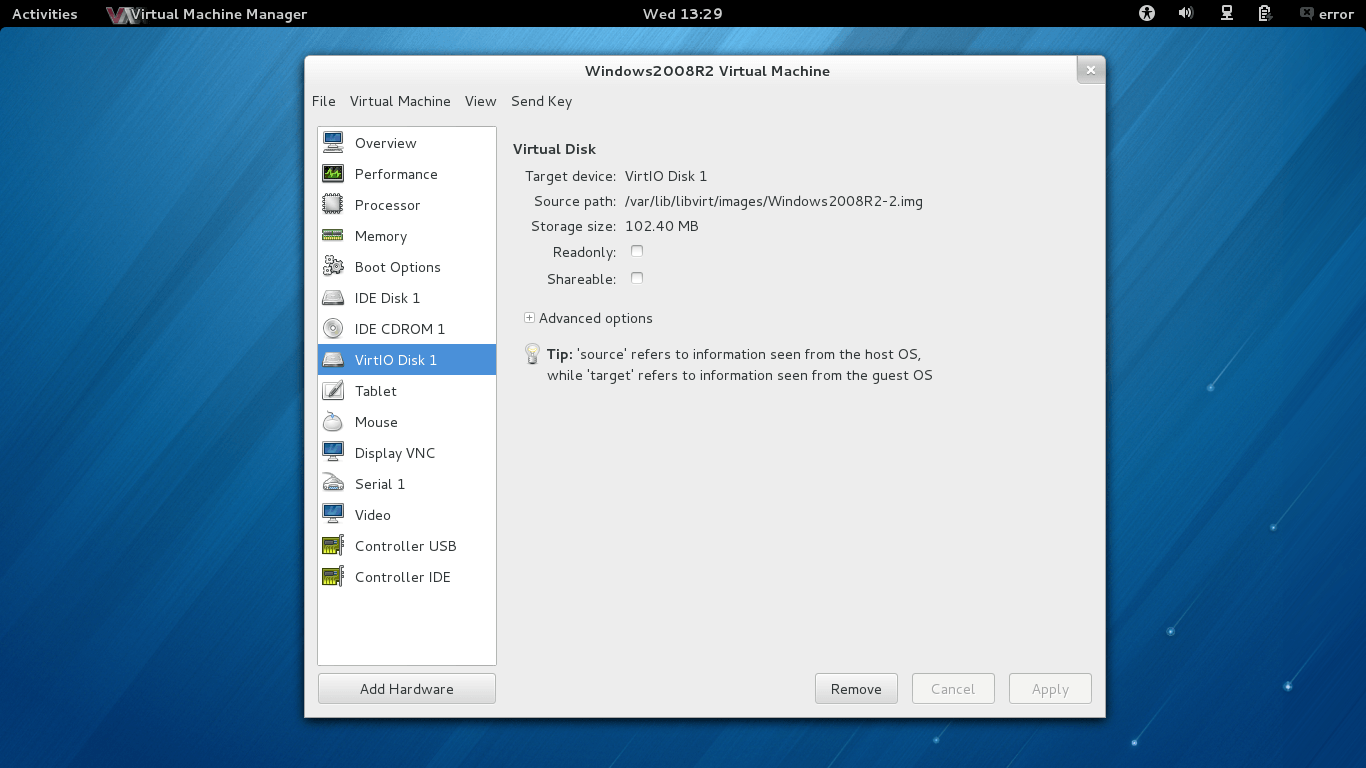Select the Tablet row label

tap(376, 391)
